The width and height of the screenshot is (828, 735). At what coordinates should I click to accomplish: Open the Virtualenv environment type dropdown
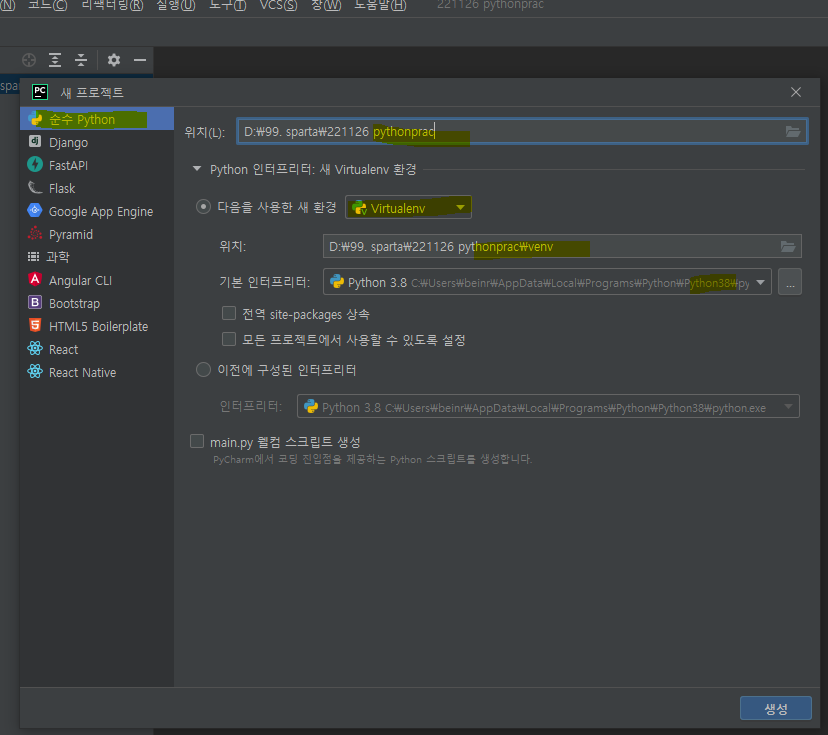(x=408, y=208)
